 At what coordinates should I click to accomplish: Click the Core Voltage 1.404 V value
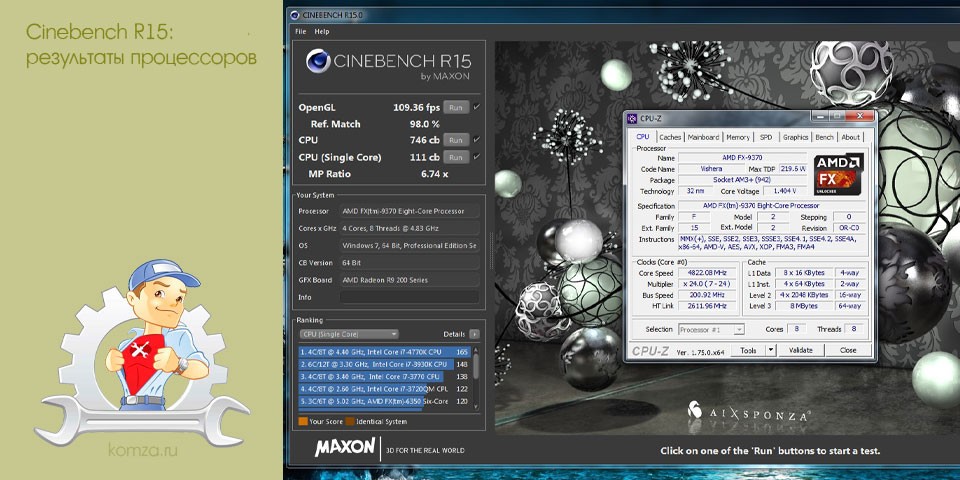(786, 191)
